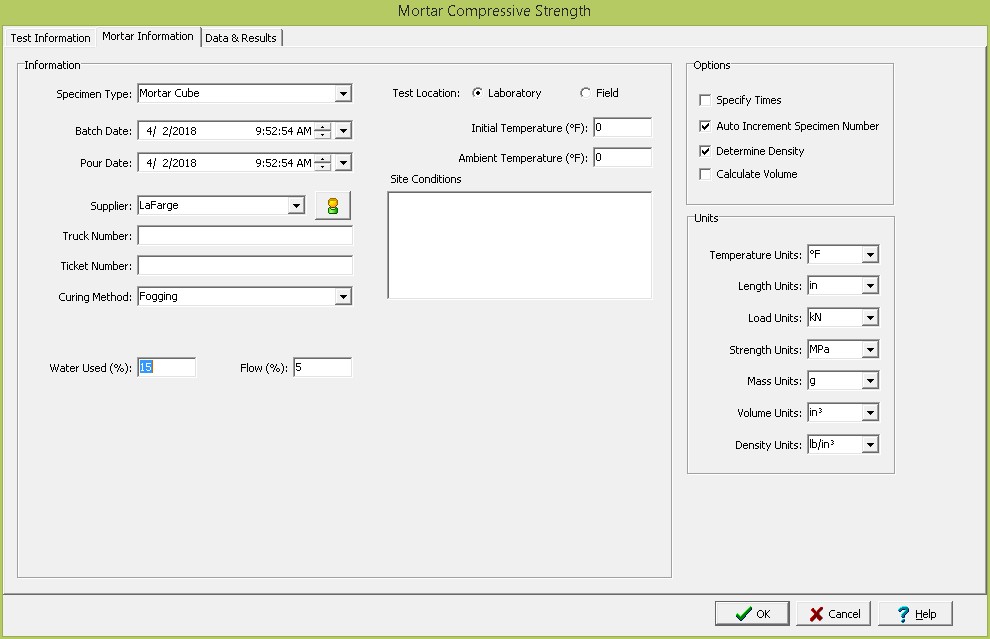990x639 pixels.
Task: Click into the Truck Number field
Action: pos(245,236)
